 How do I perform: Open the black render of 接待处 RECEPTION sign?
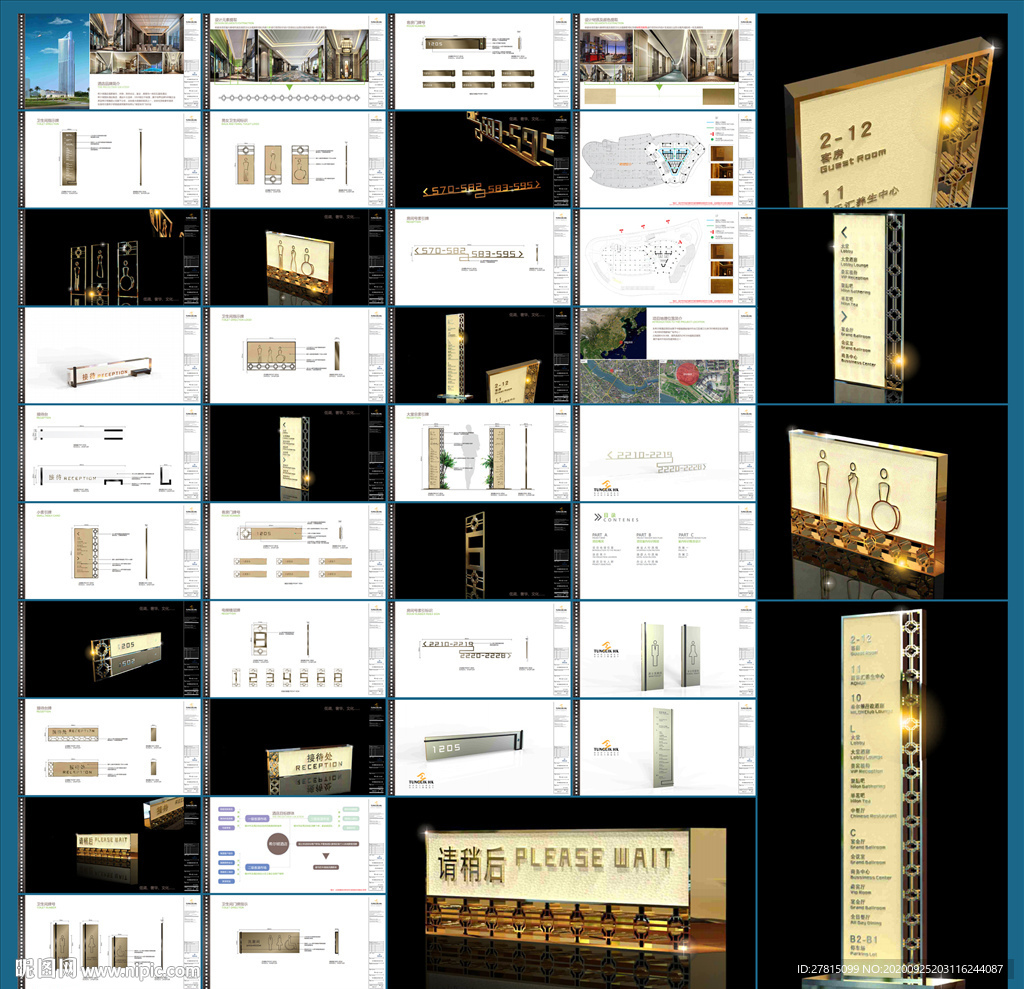(x=297, y=747)
